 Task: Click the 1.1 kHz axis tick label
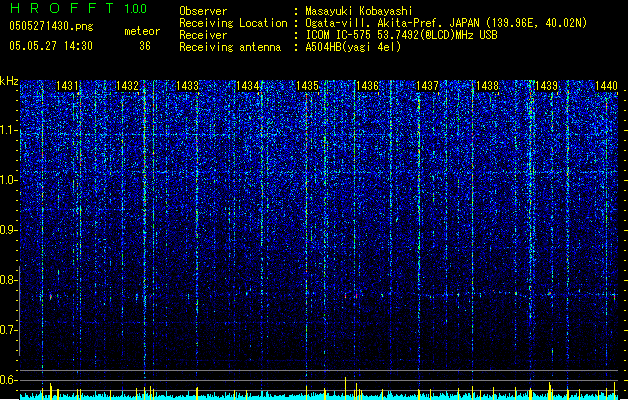click(x=9, y=130)
